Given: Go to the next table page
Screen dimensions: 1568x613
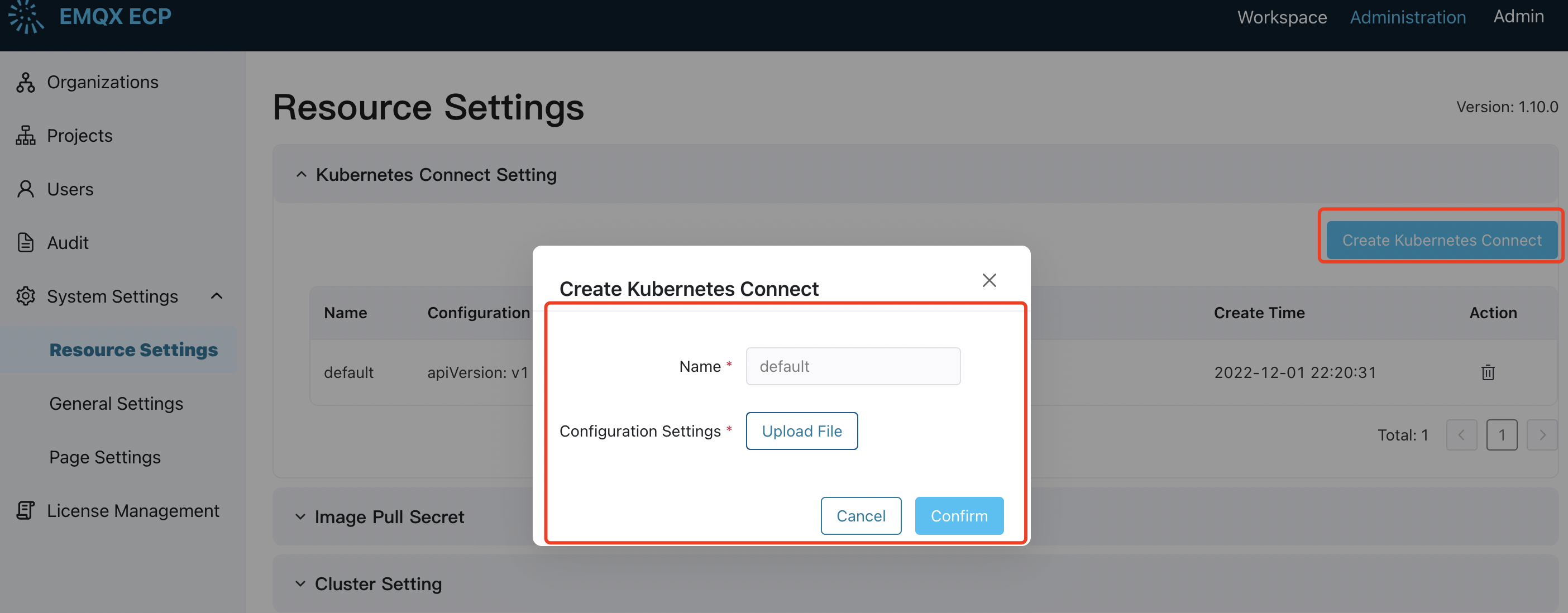Looking at the screenshot, I should [x=1542, y=435].
